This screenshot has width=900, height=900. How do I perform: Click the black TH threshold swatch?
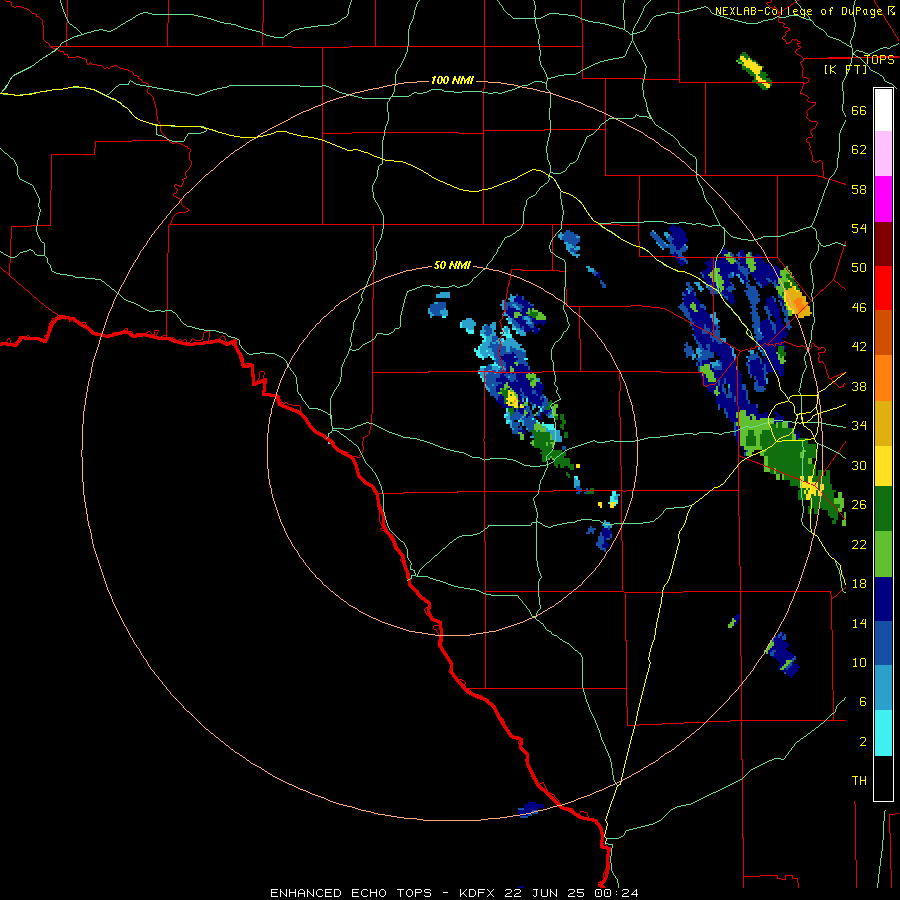883,778
